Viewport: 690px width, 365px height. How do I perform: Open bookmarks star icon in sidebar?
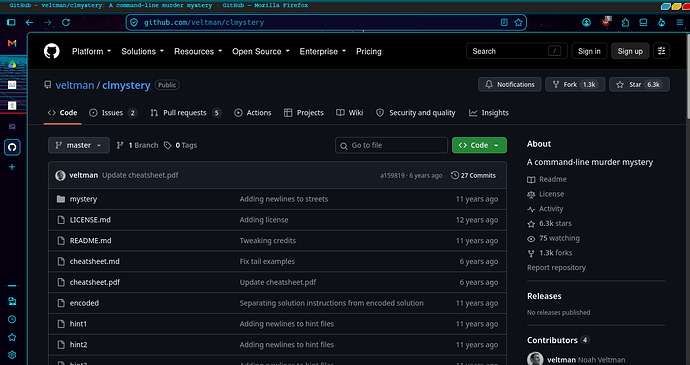coord(12,337)
